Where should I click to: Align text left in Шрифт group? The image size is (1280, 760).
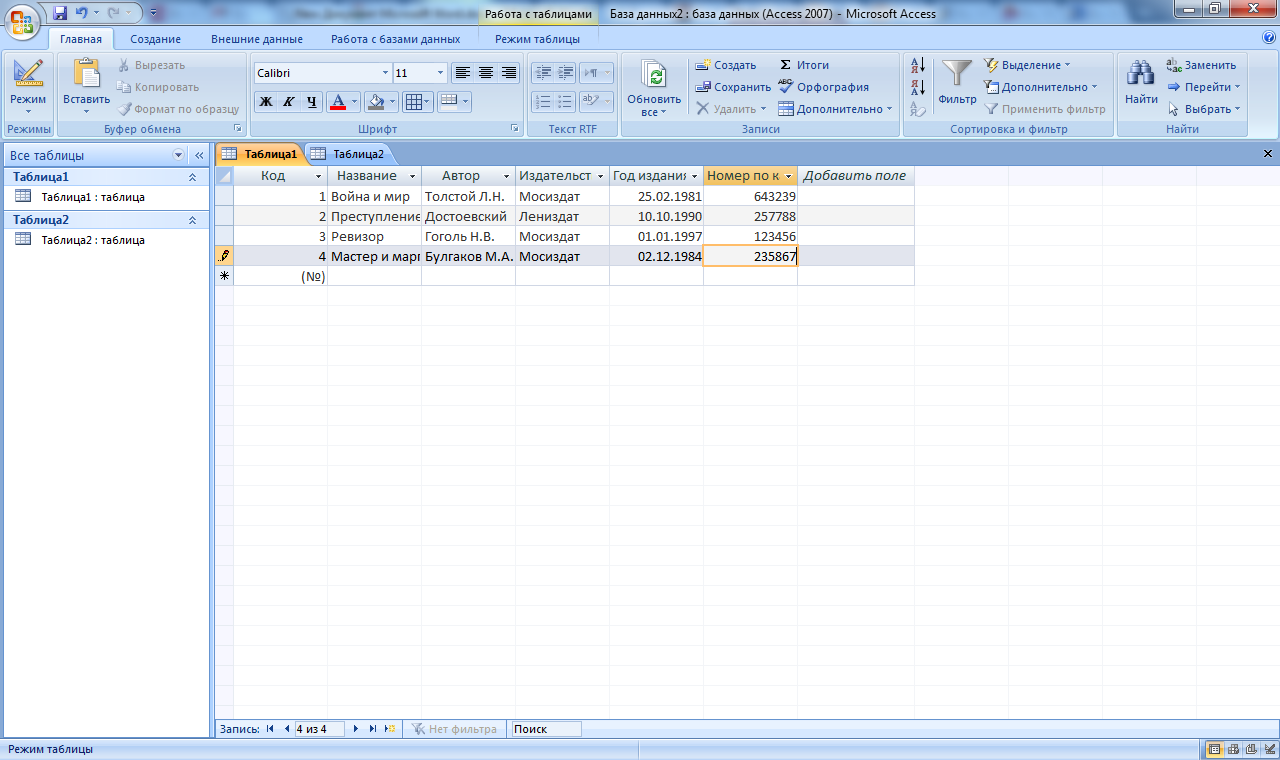click(462, 73)
